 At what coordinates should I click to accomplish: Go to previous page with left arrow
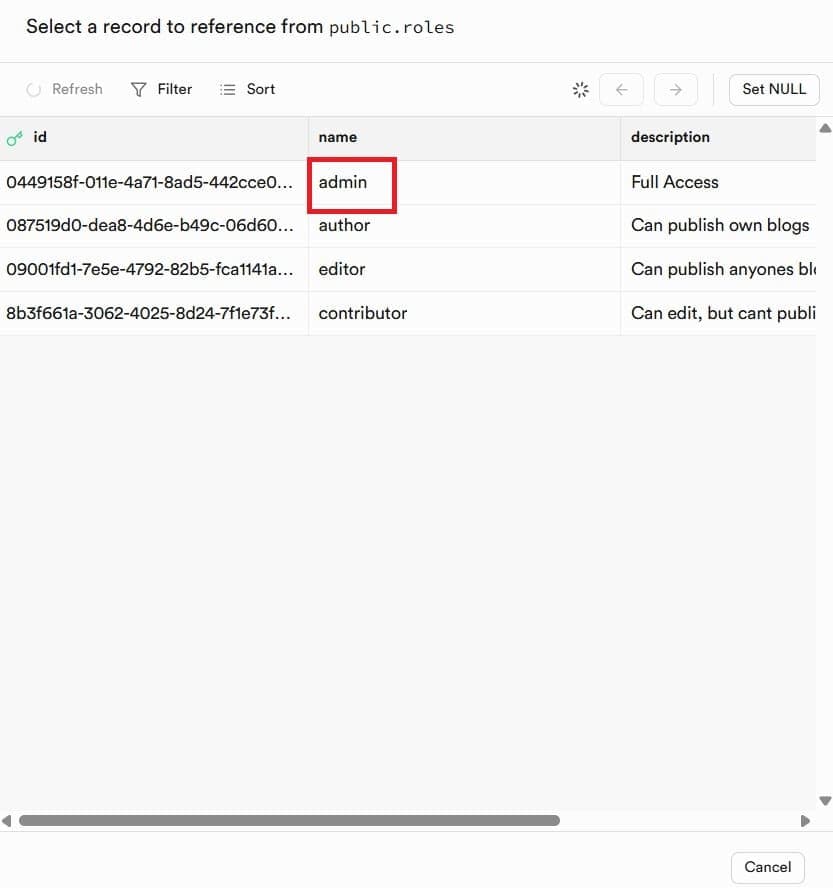click(621, 89)
